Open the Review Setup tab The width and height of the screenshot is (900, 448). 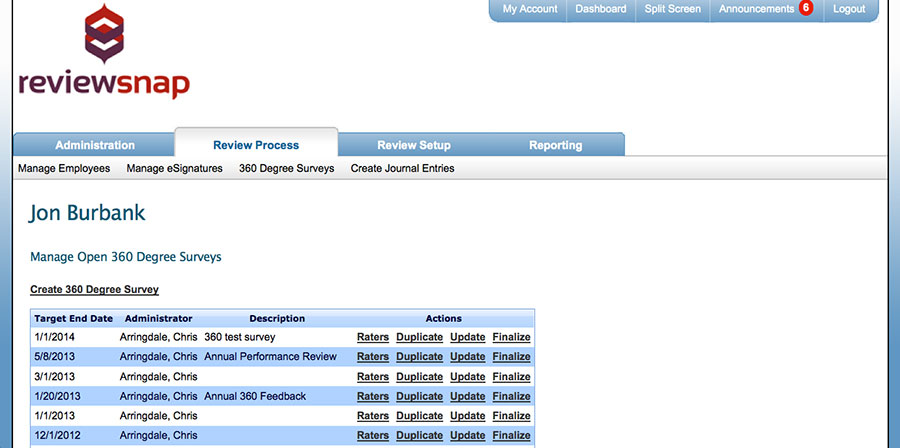click(413, 145)
